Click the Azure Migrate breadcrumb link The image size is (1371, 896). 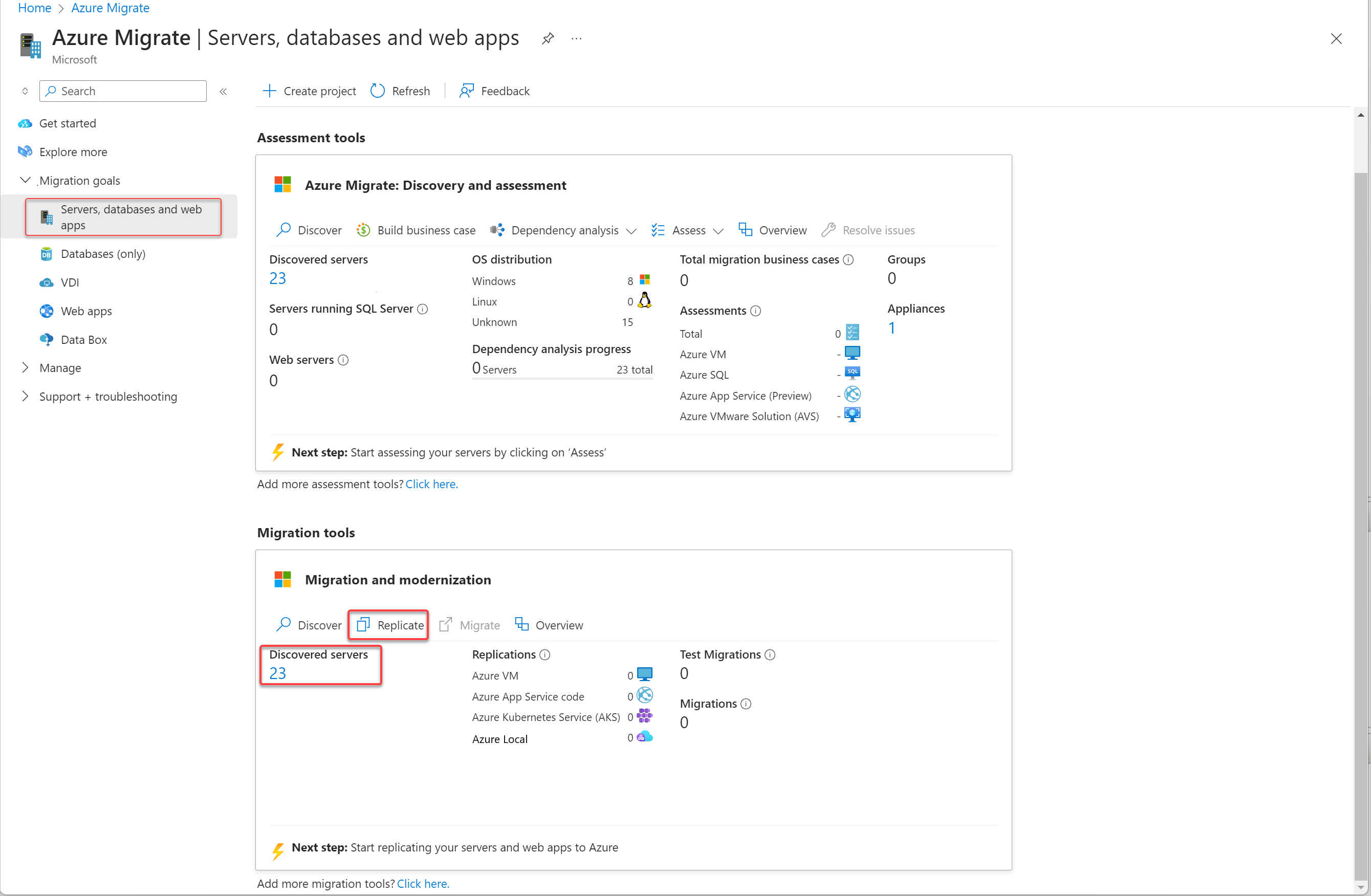pos(110,8)
